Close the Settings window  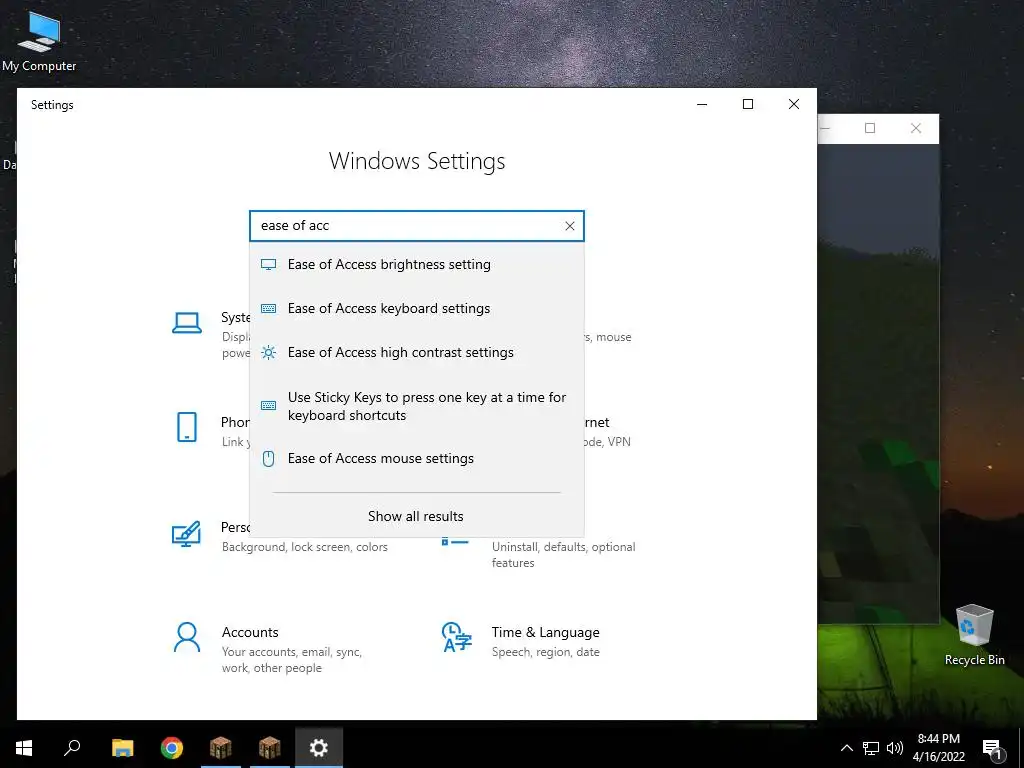click(x=794, y=104)
